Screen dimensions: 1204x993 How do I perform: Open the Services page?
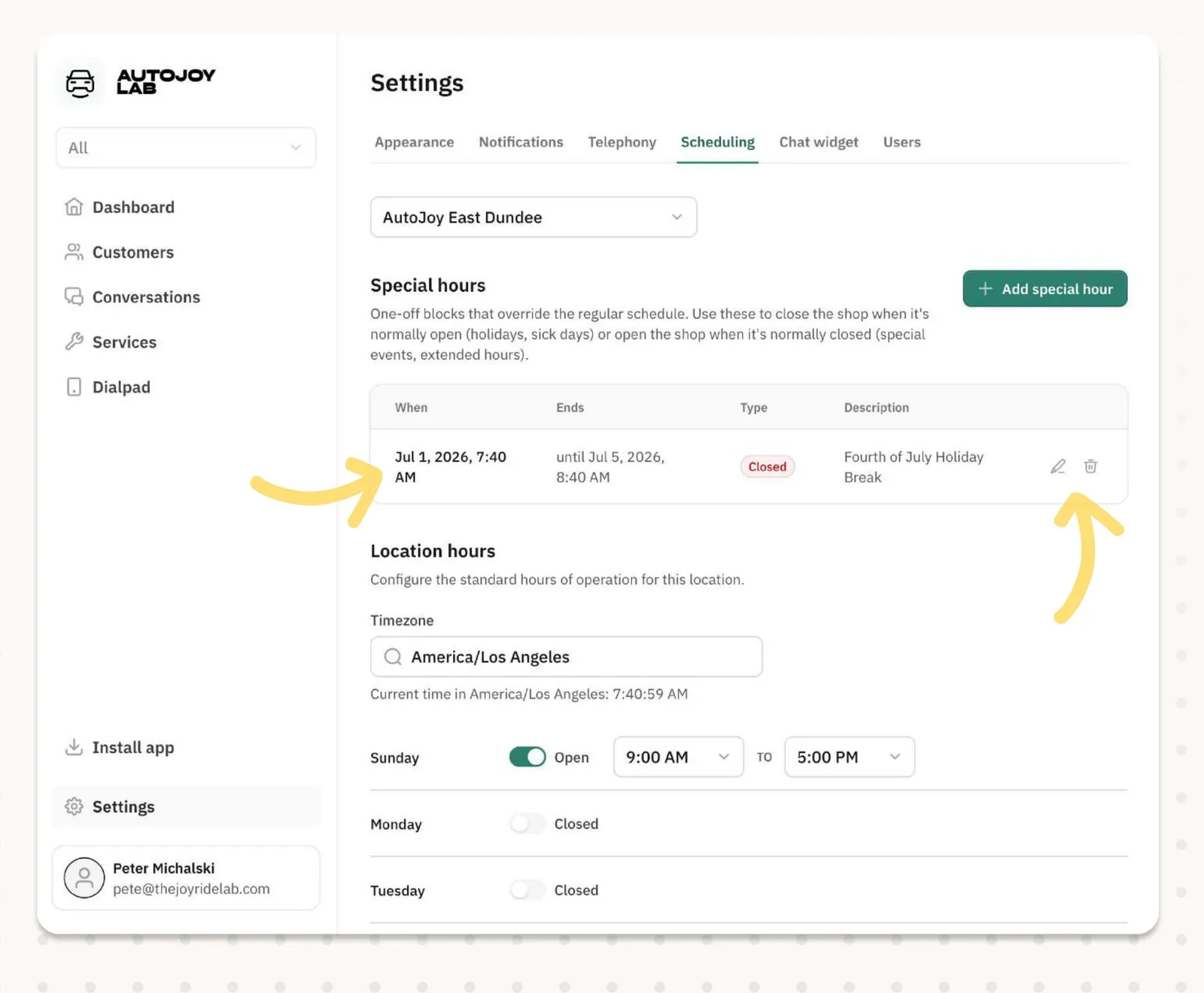tap(124, 342)
